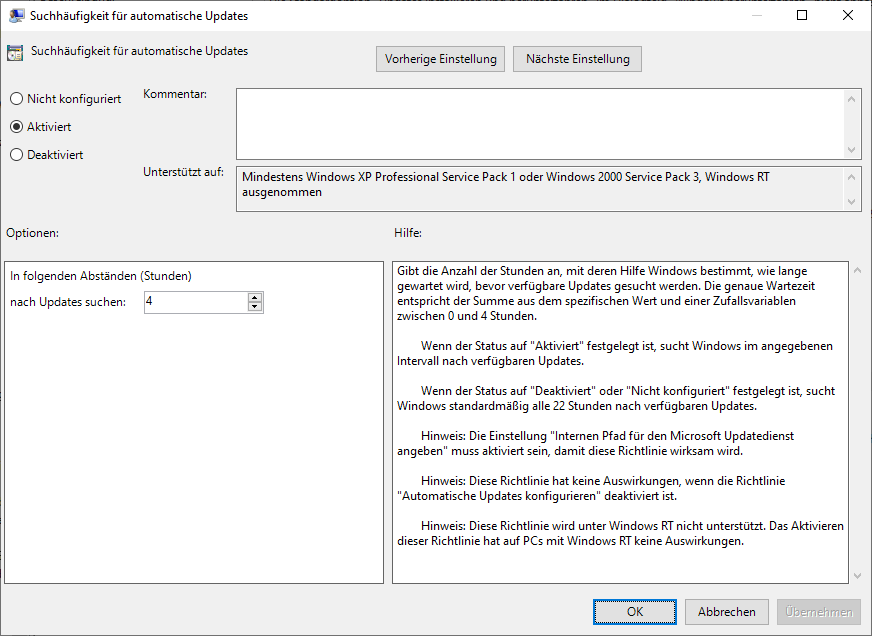The width and height of the screenshot is (872, 636).
Task: Click the update search interval hours field
Action: (x=195, y=302)
